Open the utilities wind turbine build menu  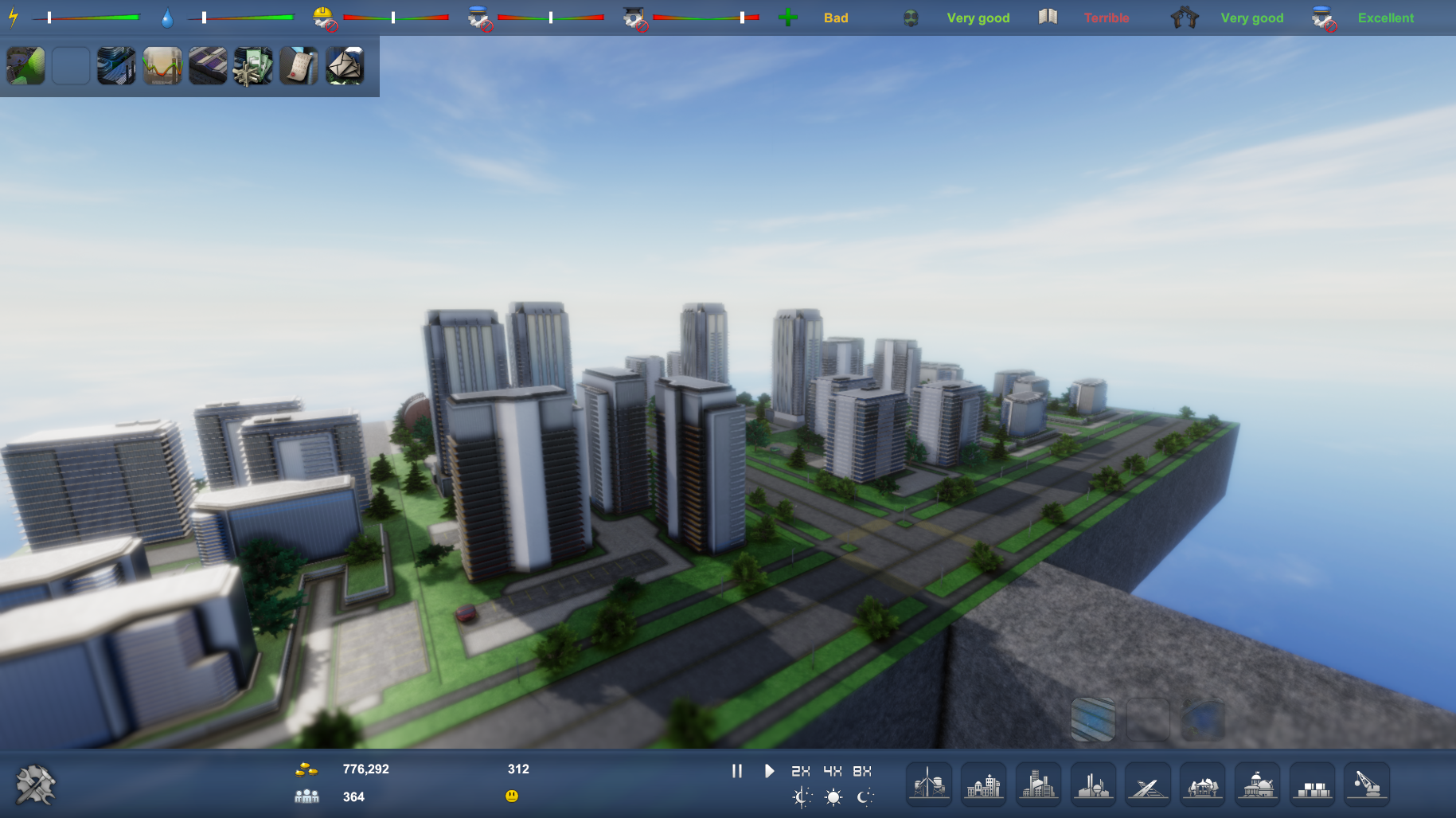929,784
